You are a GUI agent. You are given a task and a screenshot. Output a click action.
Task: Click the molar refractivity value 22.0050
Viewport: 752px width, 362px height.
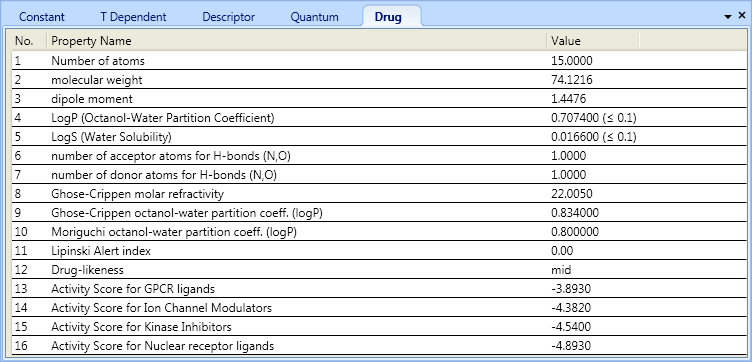(572, 194)
